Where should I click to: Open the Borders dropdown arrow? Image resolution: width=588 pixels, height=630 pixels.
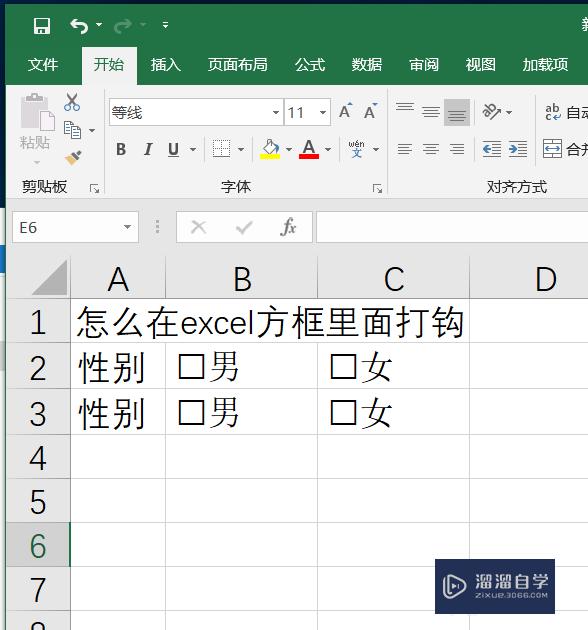tap(241, 149)
